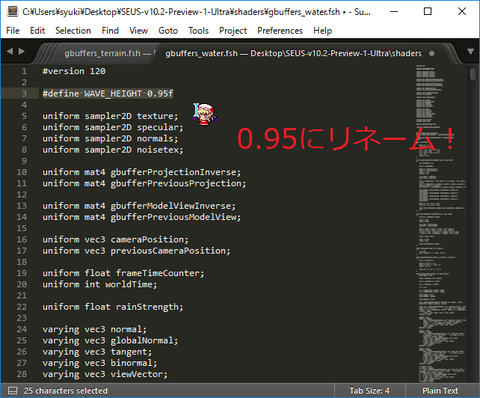This screenshot has height=398, width=480.
Task: Click the '#version 120' line
Action: pyautogui.click(x=74, y=71)
